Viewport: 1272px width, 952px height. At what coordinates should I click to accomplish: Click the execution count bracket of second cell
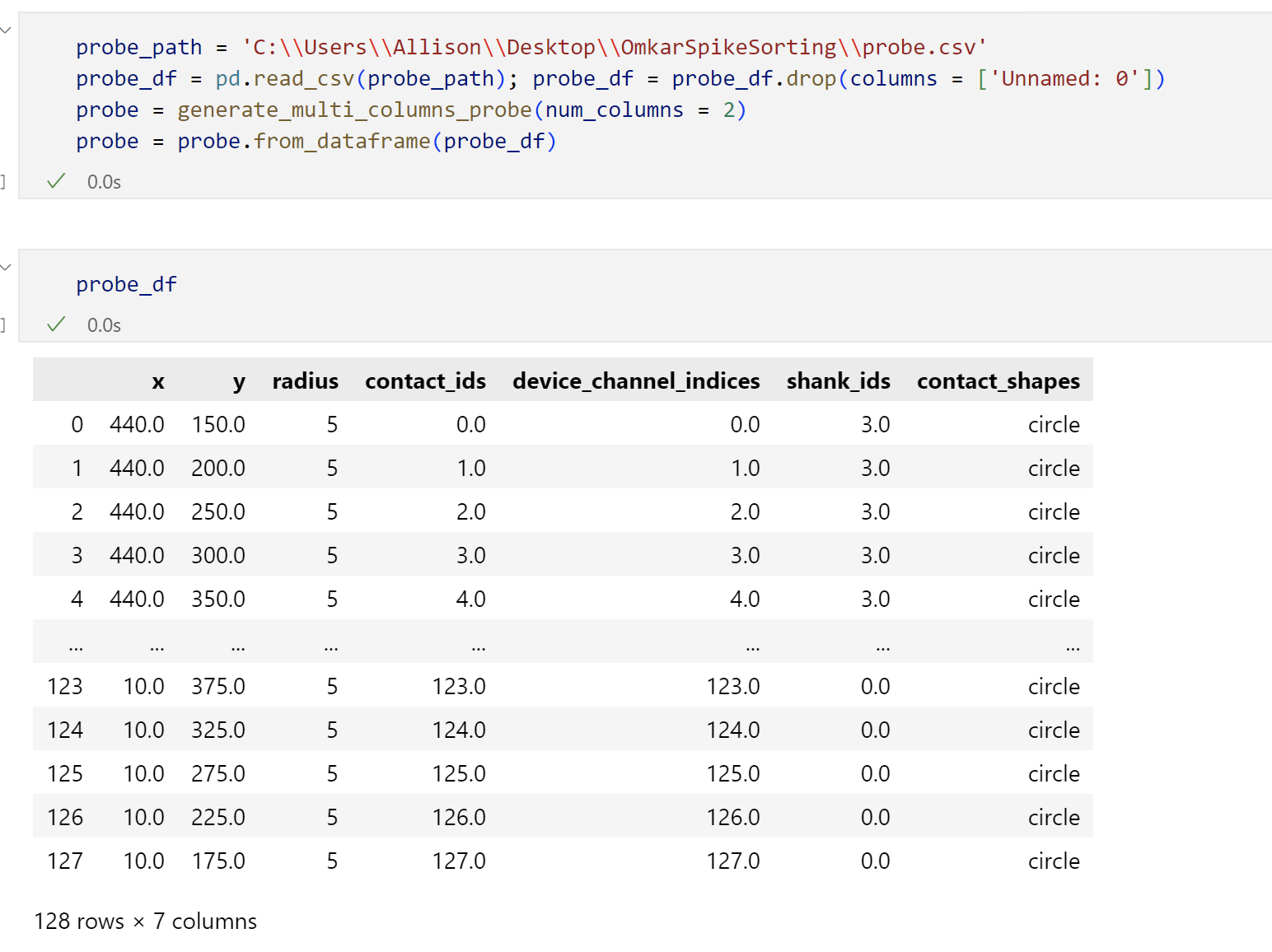3,324
